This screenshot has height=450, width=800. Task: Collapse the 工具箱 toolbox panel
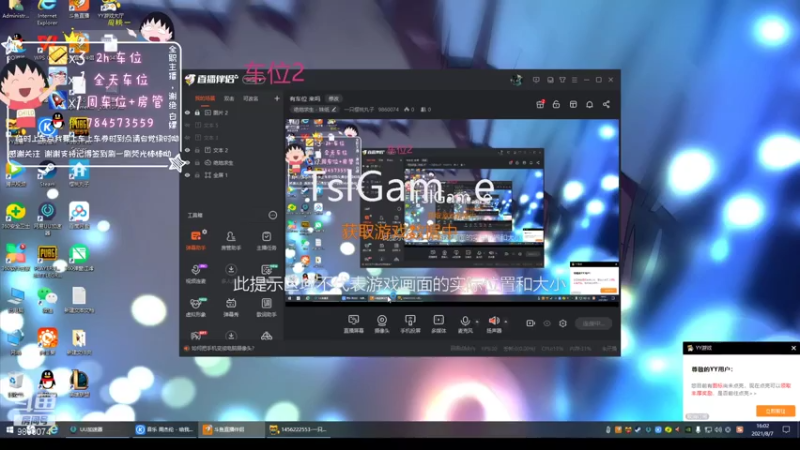[x=273, y=215]
